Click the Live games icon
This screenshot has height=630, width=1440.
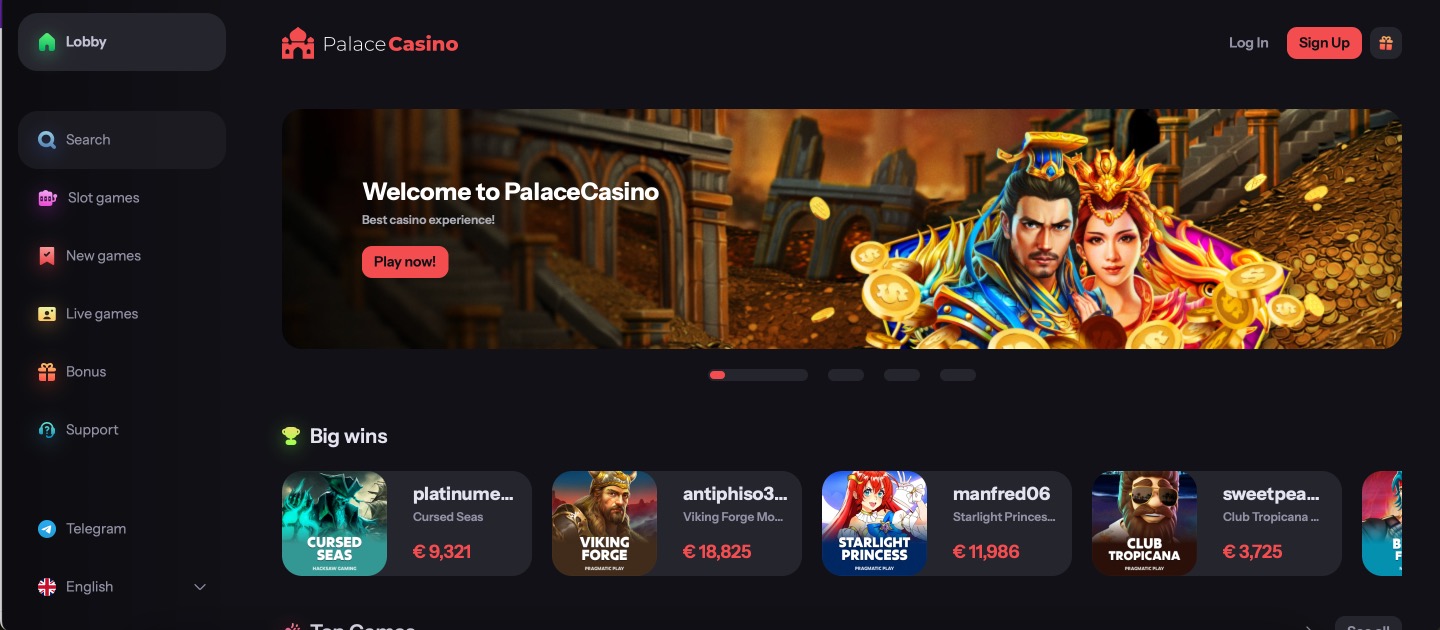click(x=47, y=314)
